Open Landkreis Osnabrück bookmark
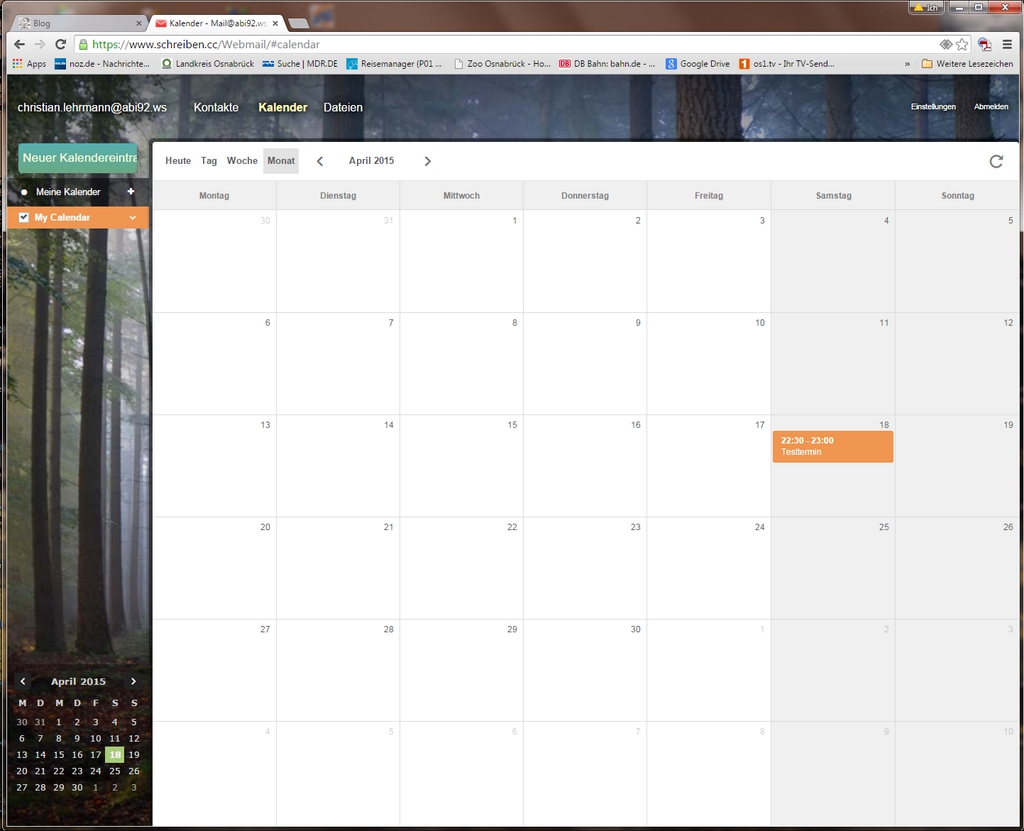1024x831 pixels. click(208, 63)
